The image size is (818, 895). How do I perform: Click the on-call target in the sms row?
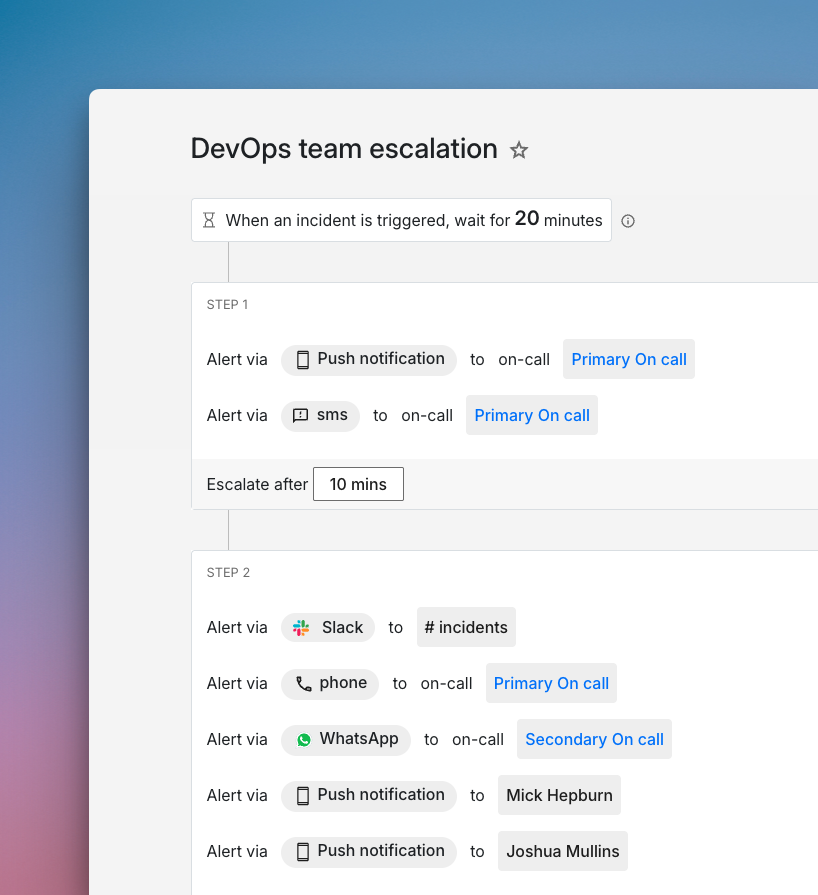click(427, 416)
